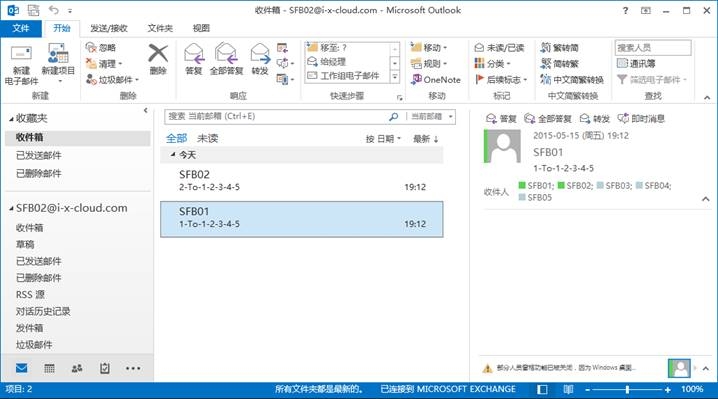Open the Move (移动) dropdown
718x399 pixels.
(x=429, y=48)
